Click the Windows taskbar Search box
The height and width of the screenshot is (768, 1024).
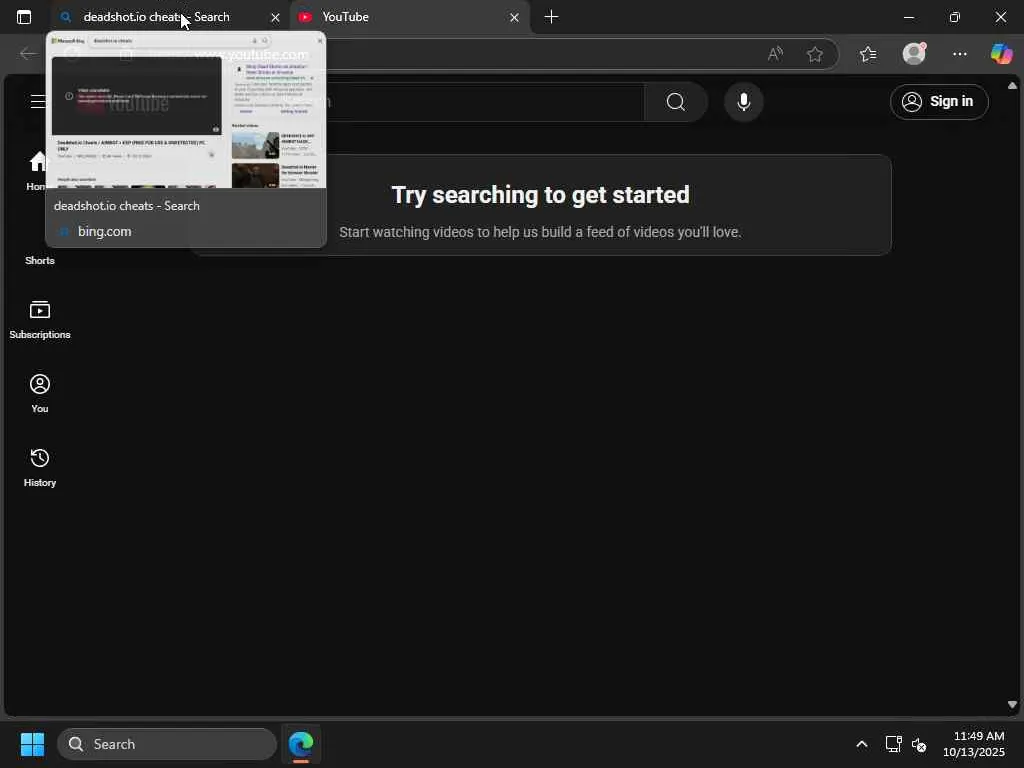tap(167, 744)
